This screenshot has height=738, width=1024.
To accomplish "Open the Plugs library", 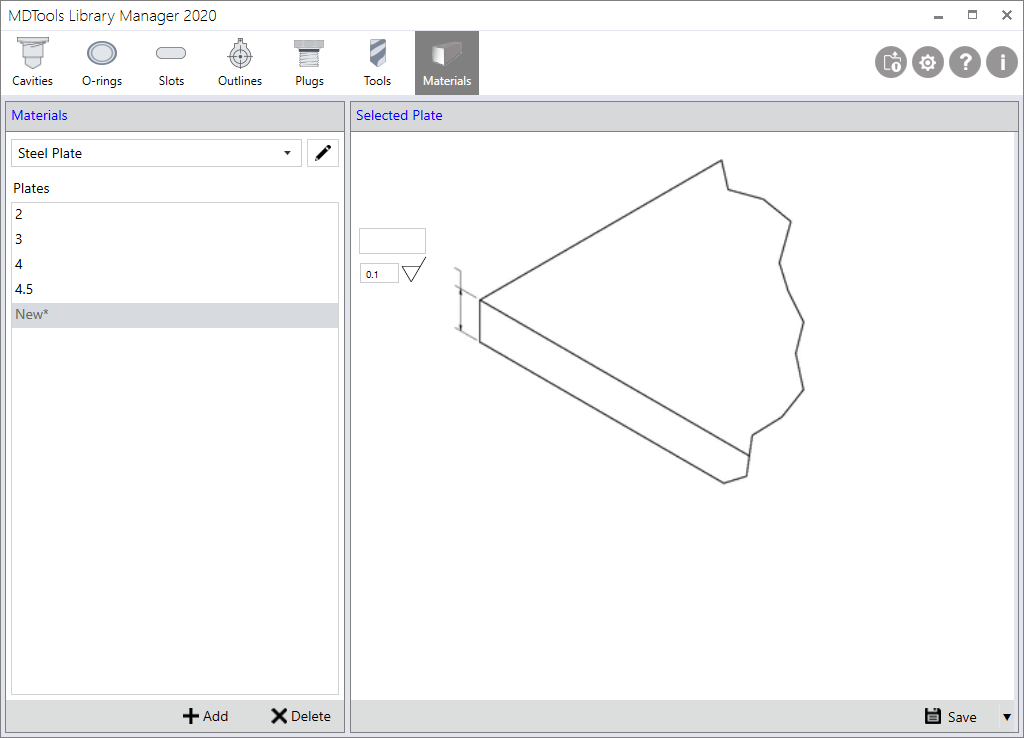I will (x=309, y=63).
